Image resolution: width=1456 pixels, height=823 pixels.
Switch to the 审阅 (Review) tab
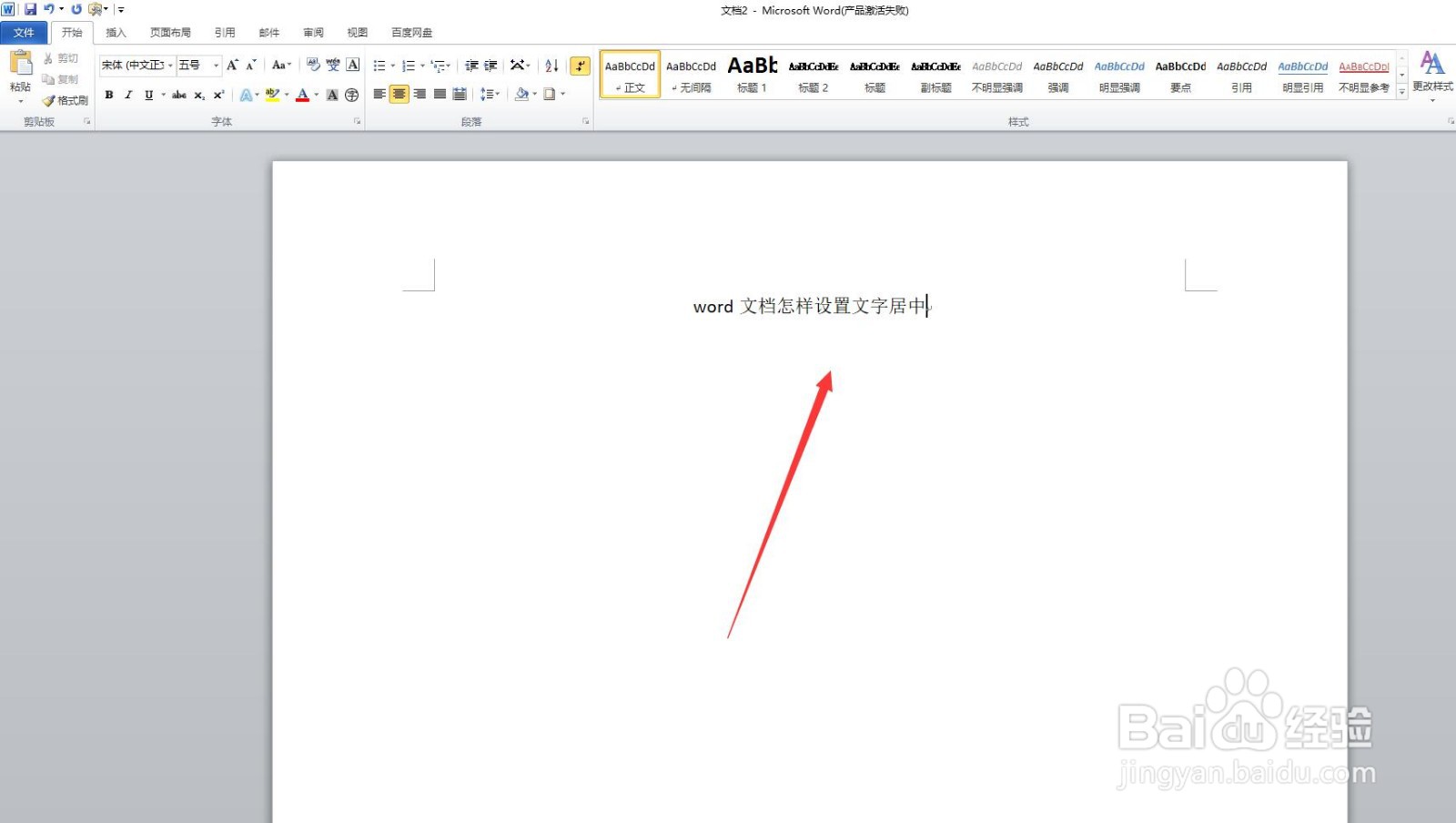(313, 33)
